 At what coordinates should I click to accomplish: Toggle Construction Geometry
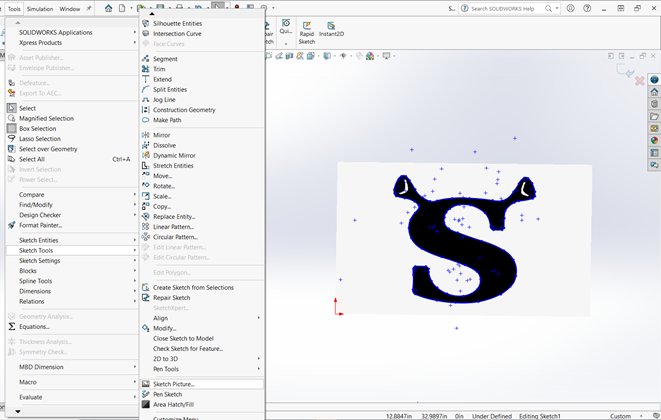point(202,110)
